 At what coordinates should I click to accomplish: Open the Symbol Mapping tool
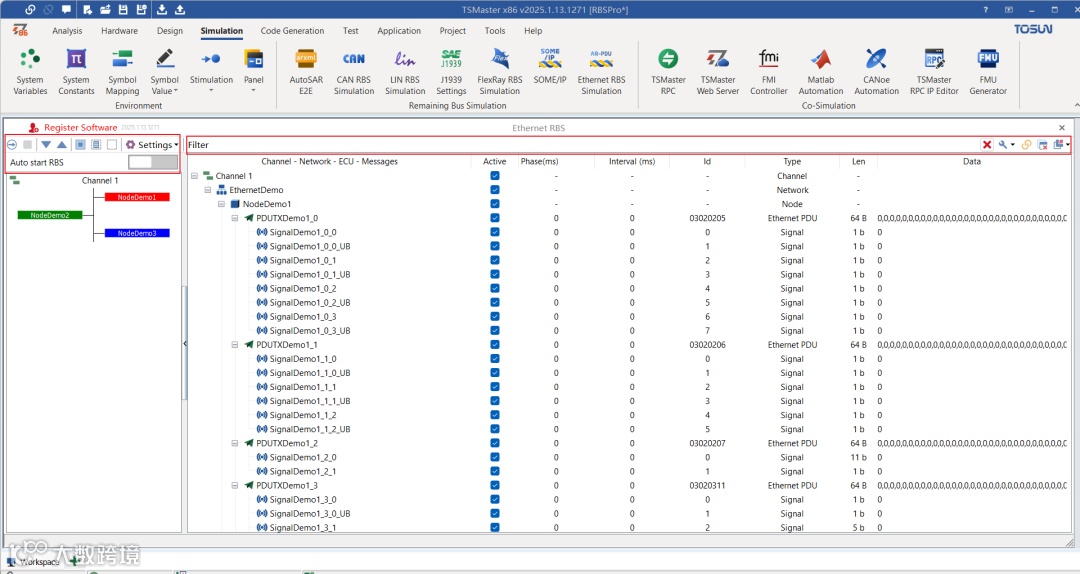coord(123,71)
